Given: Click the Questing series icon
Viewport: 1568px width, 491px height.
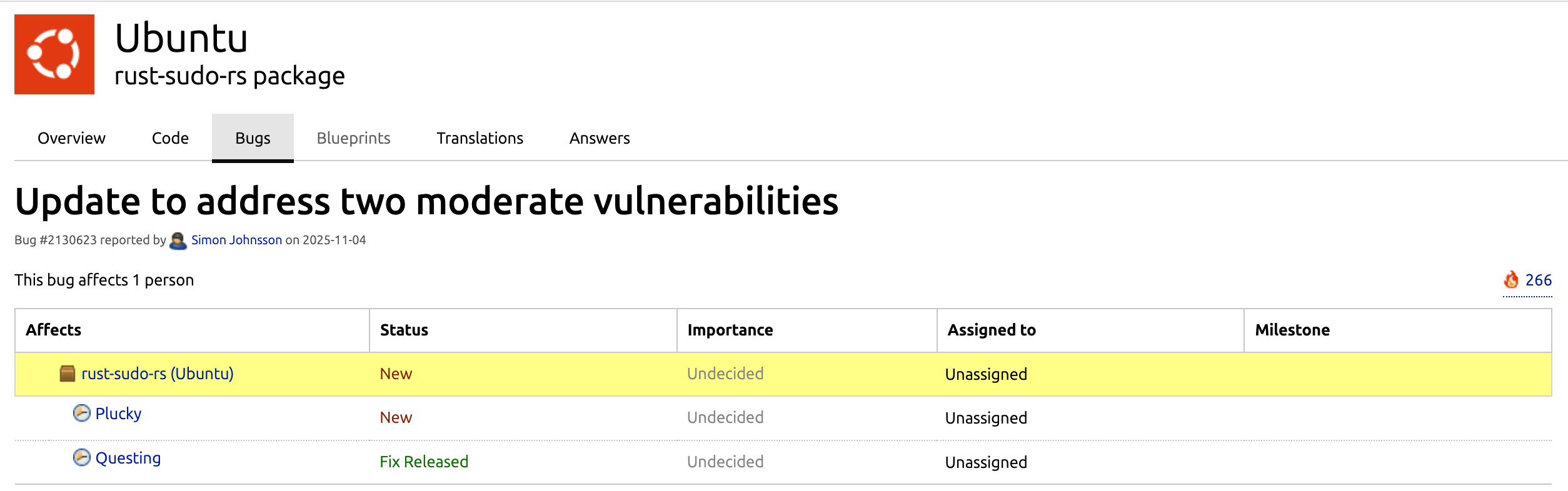Looking at the screenshot, I should tap(82, 457).
